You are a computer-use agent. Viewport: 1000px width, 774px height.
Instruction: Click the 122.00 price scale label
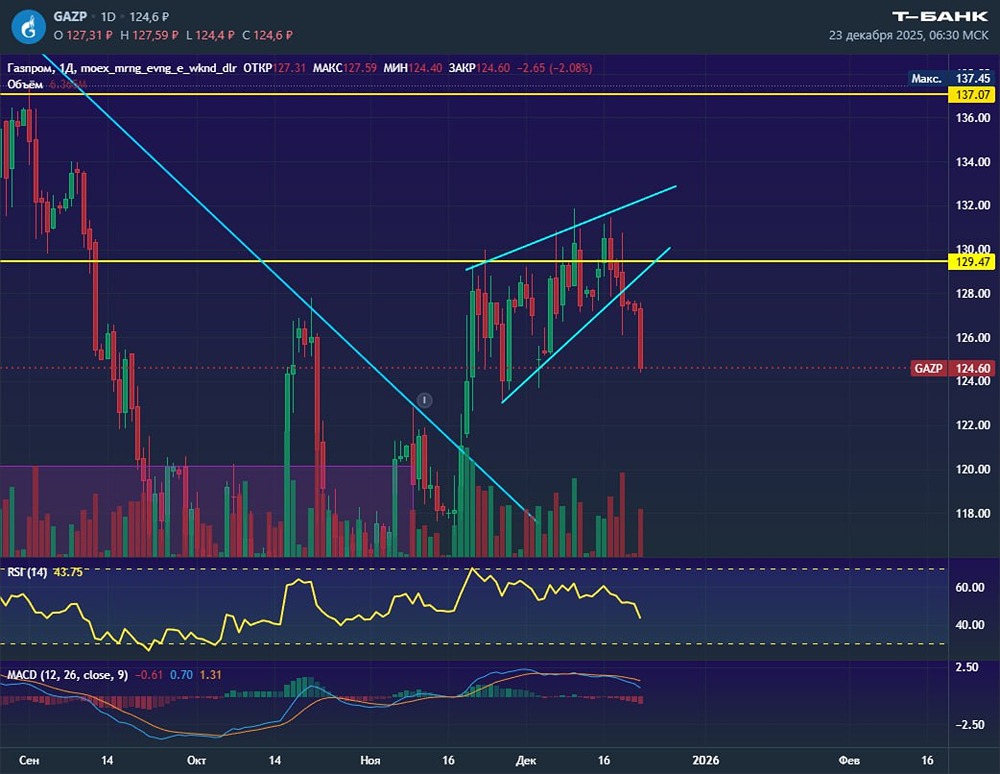pos(973,425)
